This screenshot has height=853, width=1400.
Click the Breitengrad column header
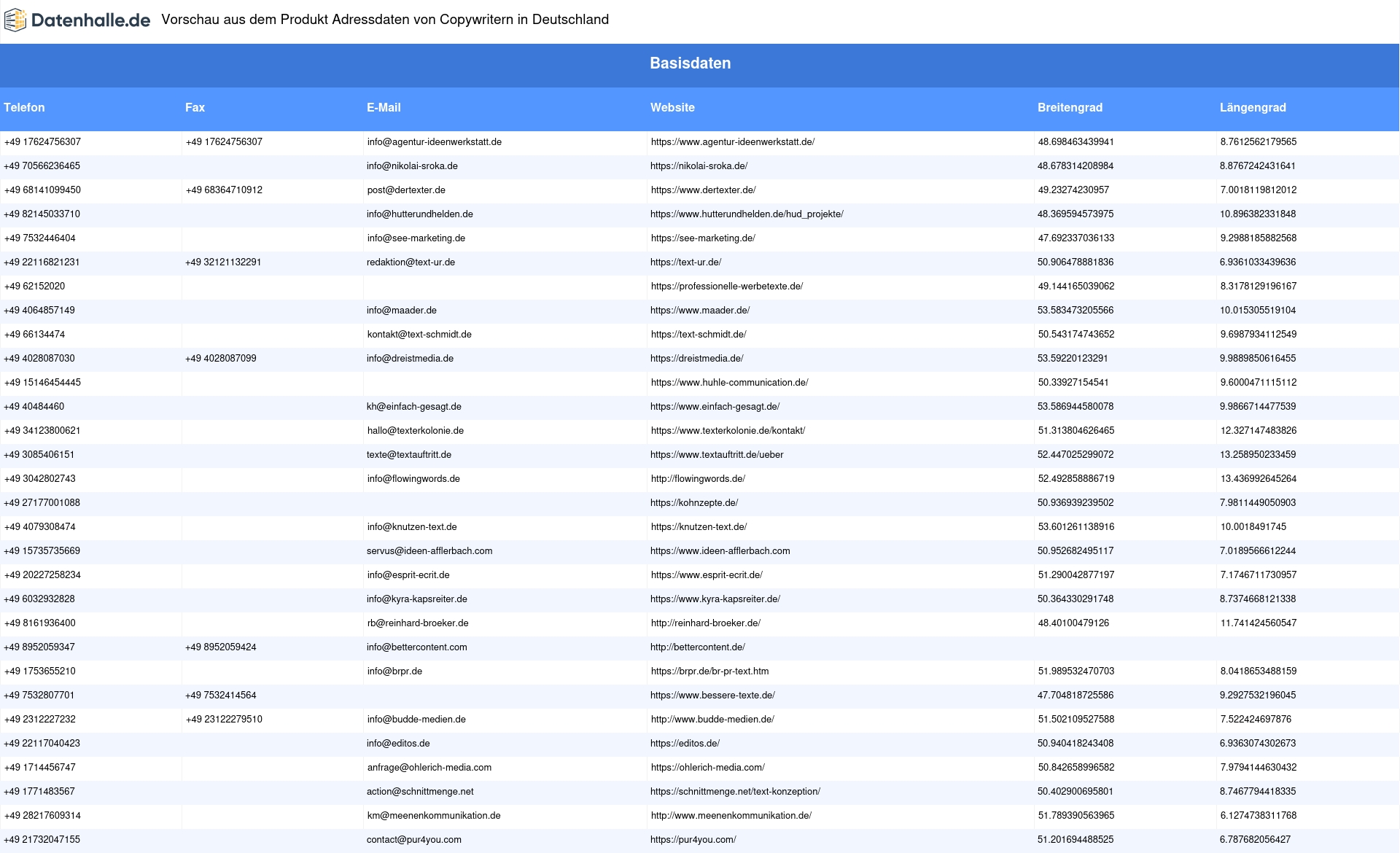pos(1070,108)
